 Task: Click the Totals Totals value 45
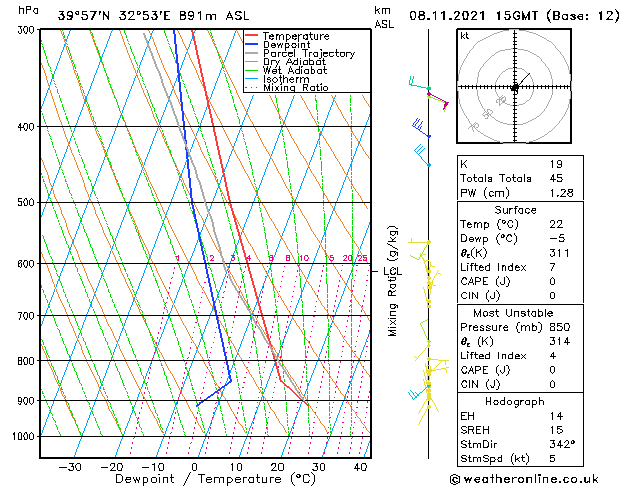click(556, 178)
